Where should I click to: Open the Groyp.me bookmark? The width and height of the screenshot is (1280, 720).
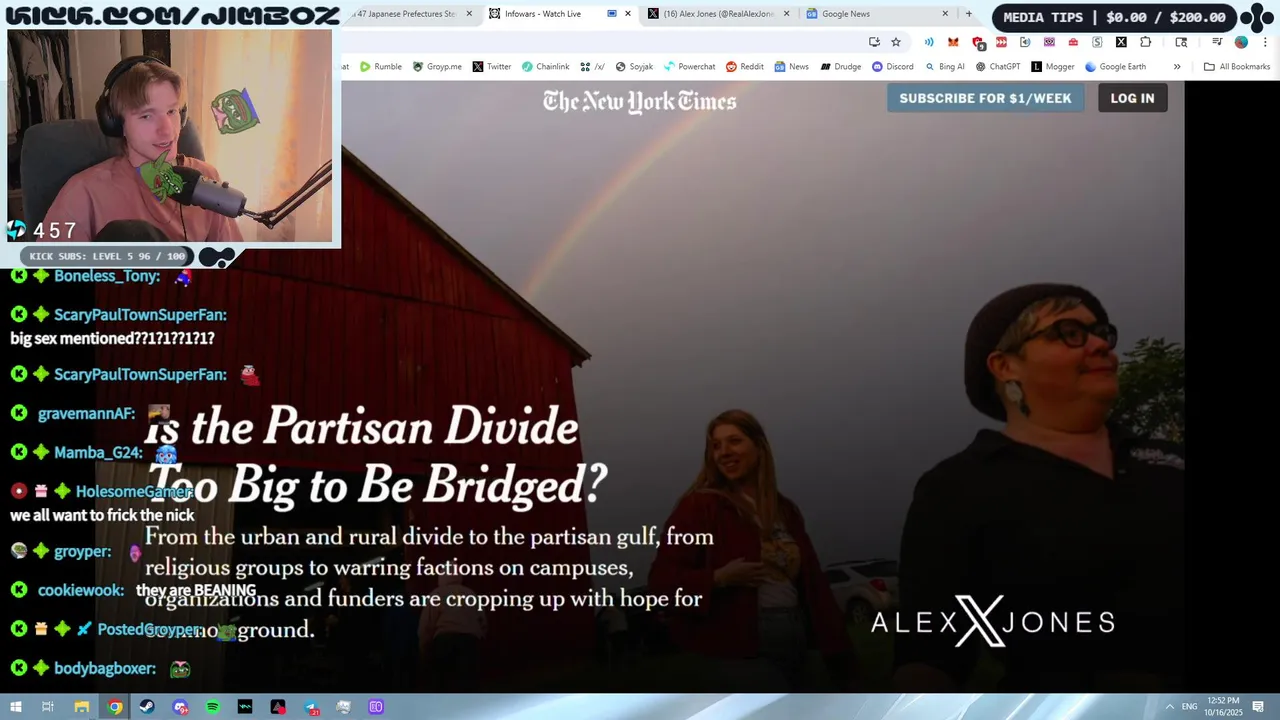(437, 67)
